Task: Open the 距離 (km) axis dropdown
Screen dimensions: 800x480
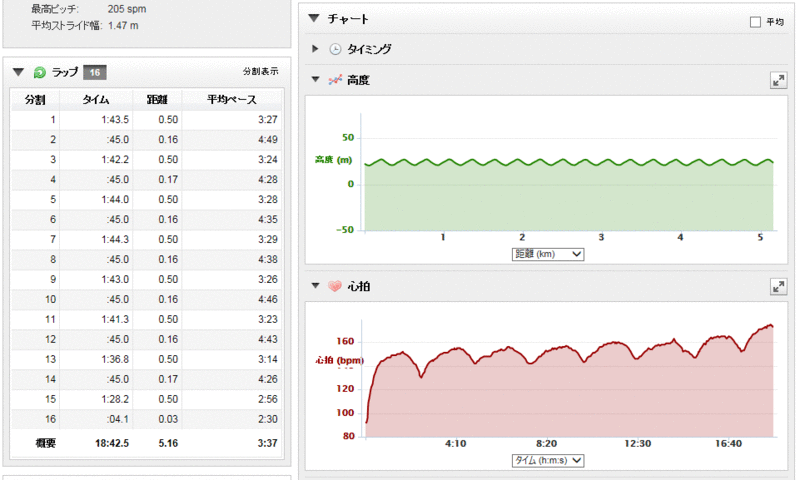Action: pos(546,254)
